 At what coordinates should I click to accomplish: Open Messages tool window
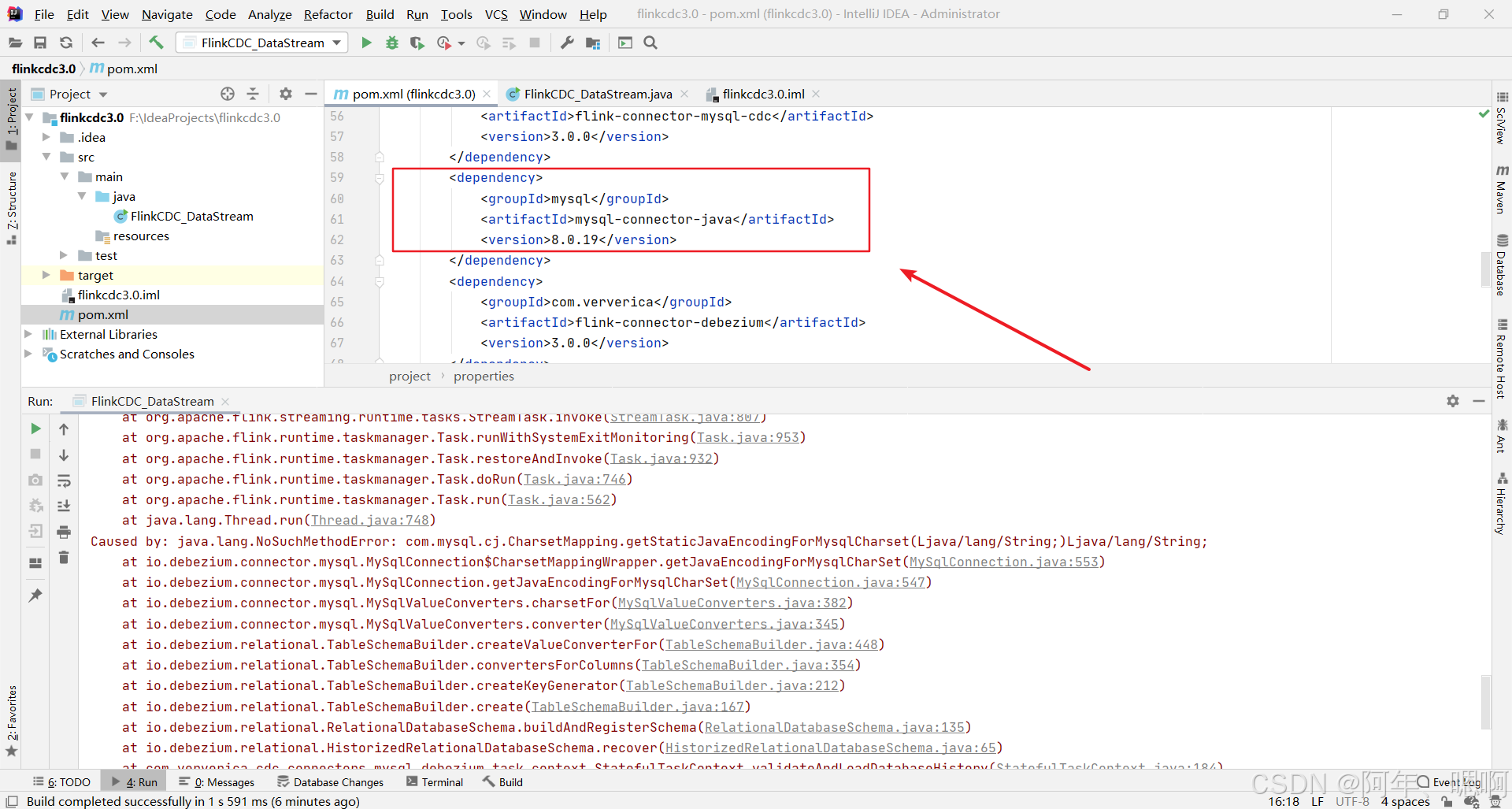217,782
